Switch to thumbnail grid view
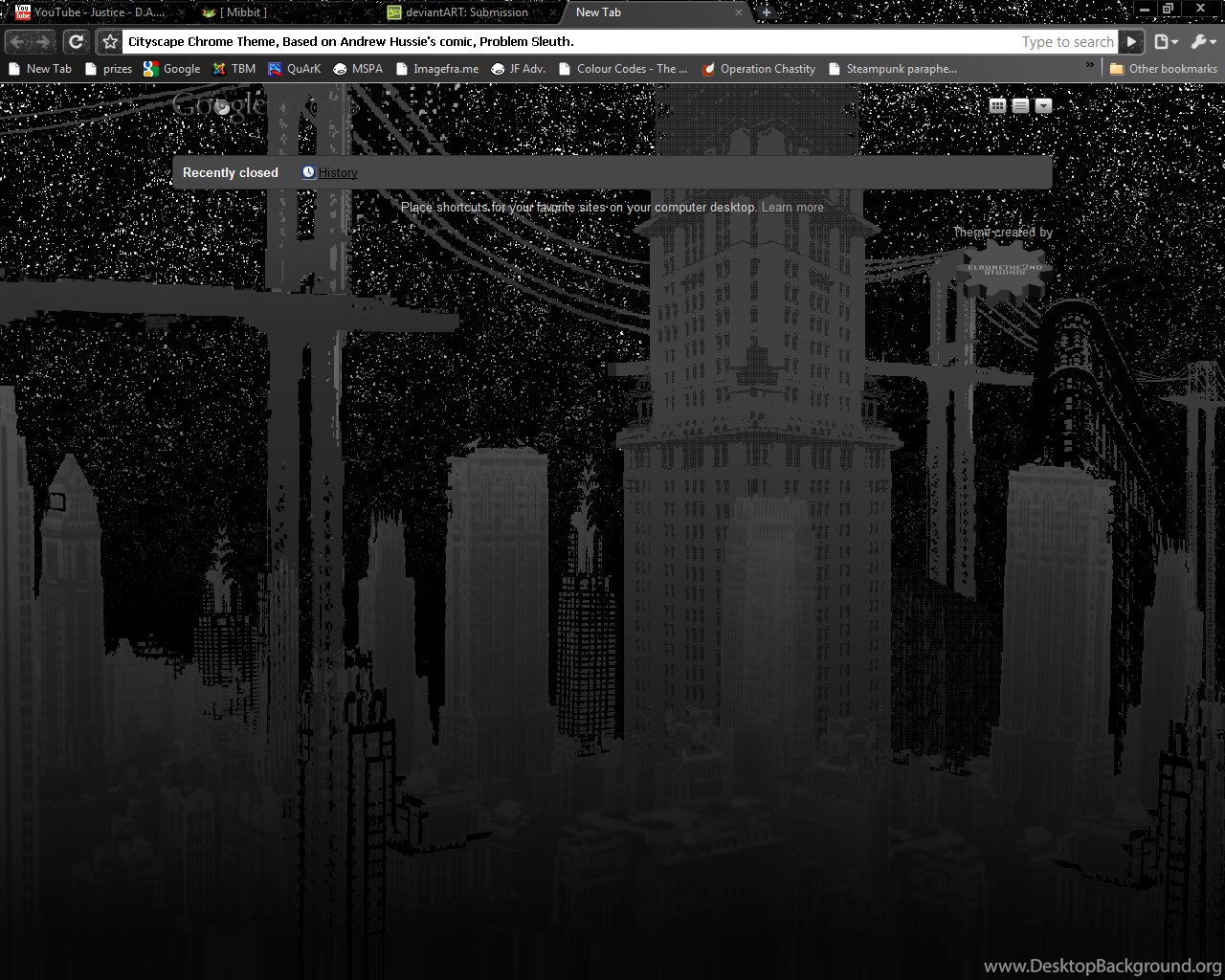Screen dimensions: 1225x980 [997, 105]
